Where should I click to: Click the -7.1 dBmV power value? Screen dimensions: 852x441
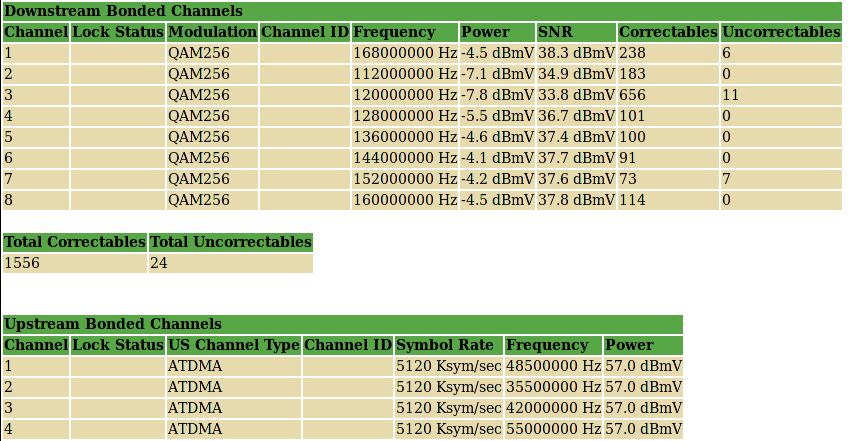(x=498, y=74)
